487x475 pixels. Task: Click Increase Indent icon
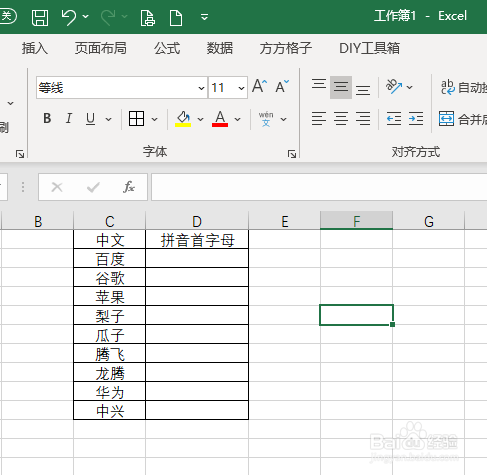coord(416,118)
